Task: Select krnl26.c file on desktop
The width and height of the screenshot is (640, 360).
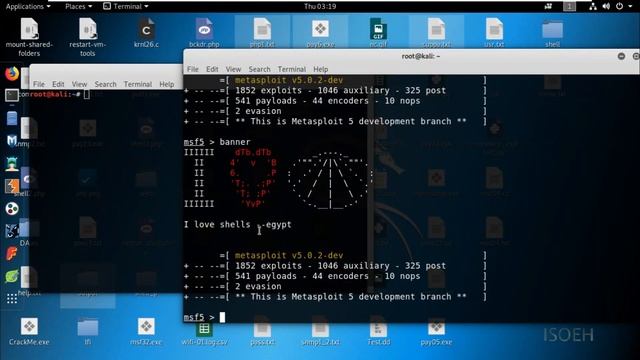Action: coord(146,33)
